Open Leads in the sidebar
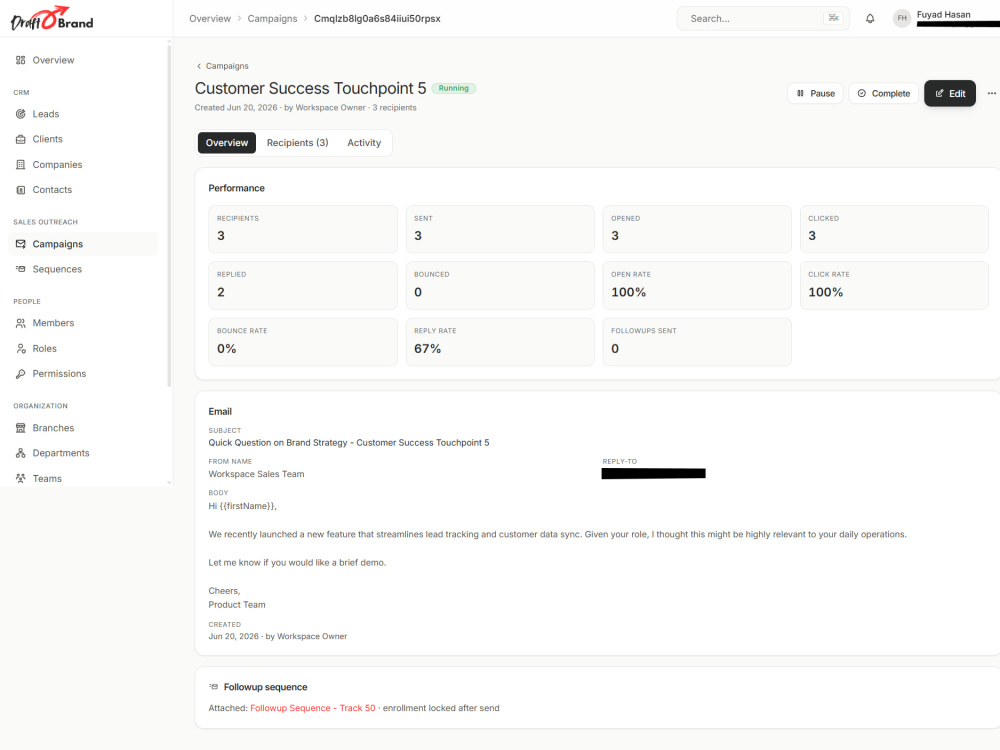This screenshot has width=1000, height=750. click(83, 114)
